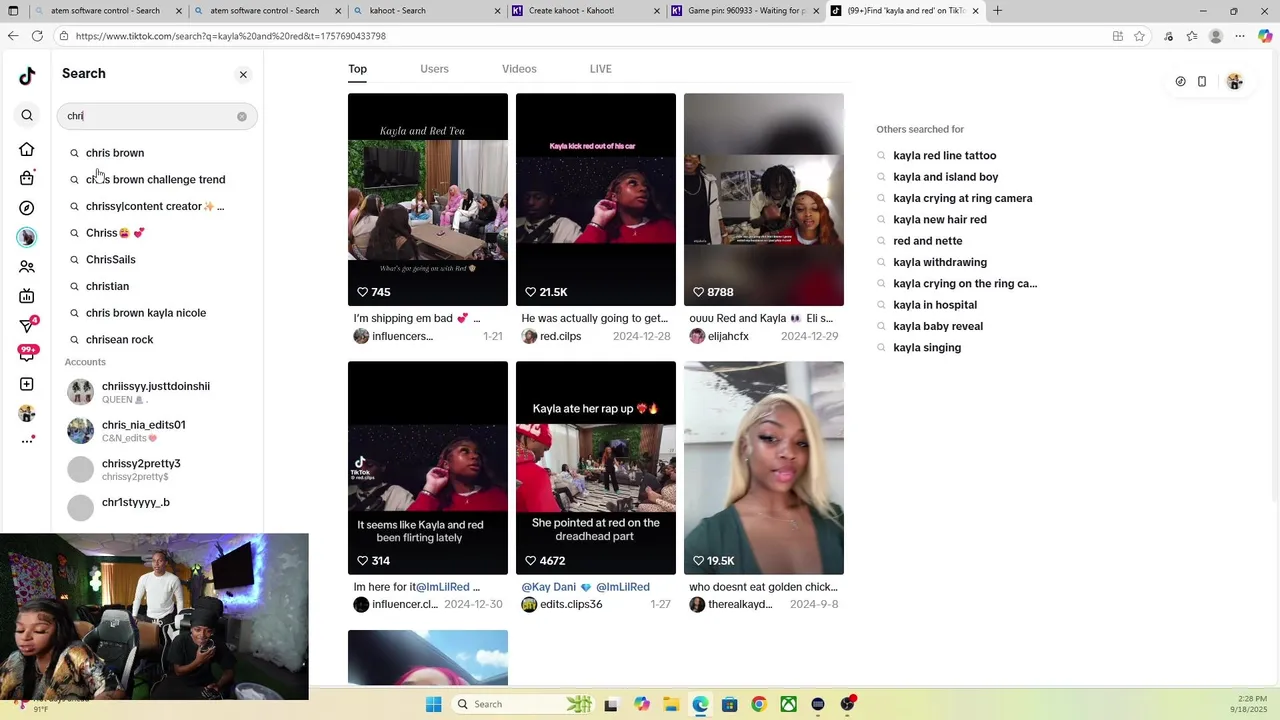Image resolution: width=1280 pixels, height=720 pixels.
Task: Choose suggestion chris brown kayla nicole
Action: pyautogui.click(x=146, y=313)
